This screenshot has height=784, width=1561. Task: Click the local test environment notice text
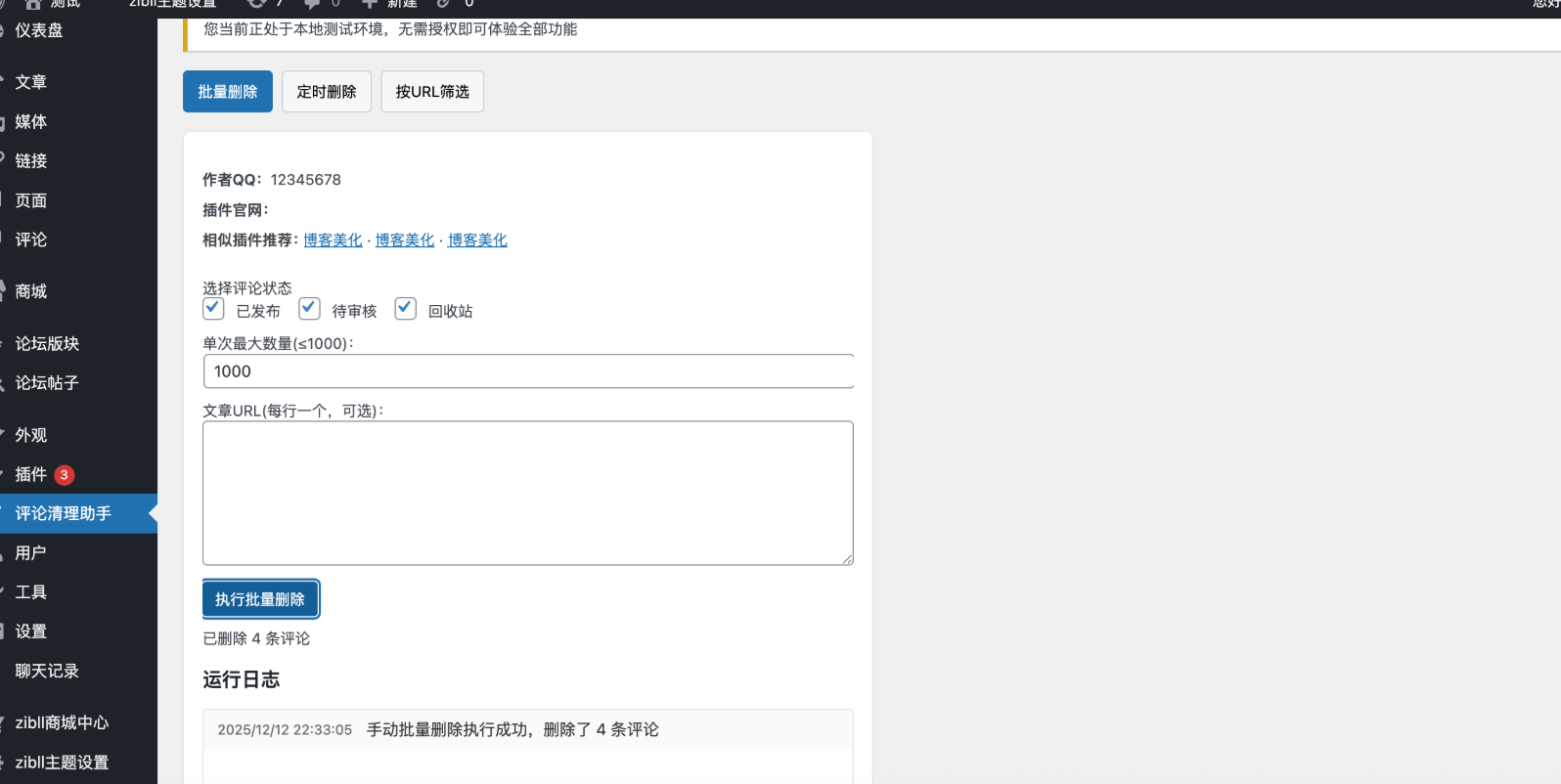click(390, 29)
